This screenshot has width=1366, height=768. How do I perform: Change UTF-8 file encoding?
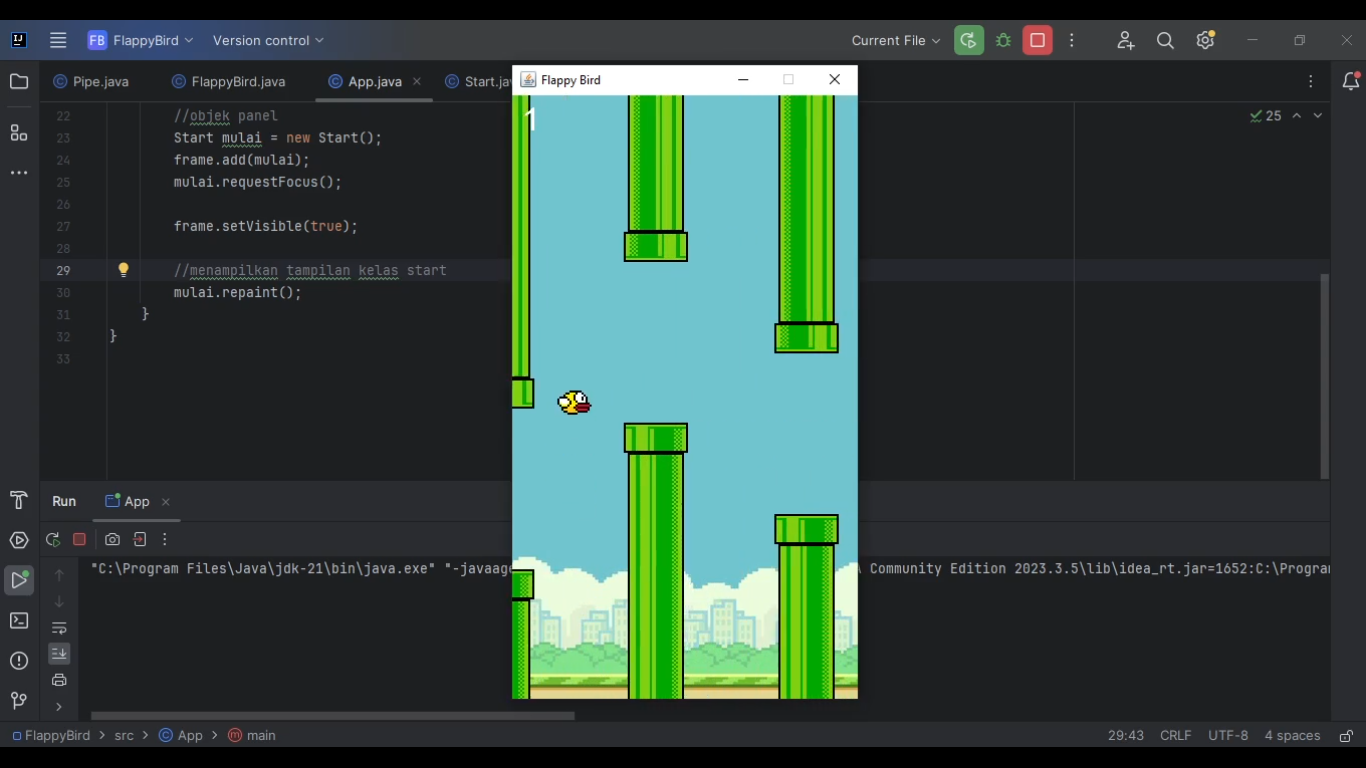point(1228,736)
